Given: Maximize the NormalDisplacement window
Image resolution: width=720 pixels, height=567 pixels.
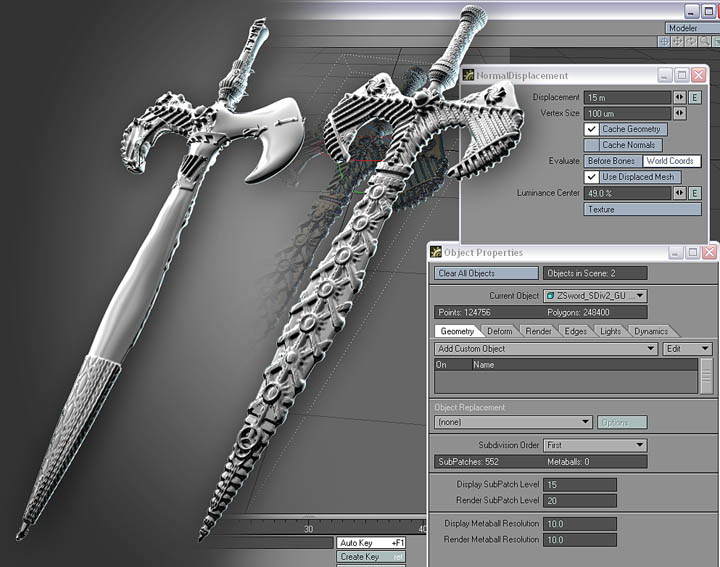Looking at the screenshot, I should [682, 75].
